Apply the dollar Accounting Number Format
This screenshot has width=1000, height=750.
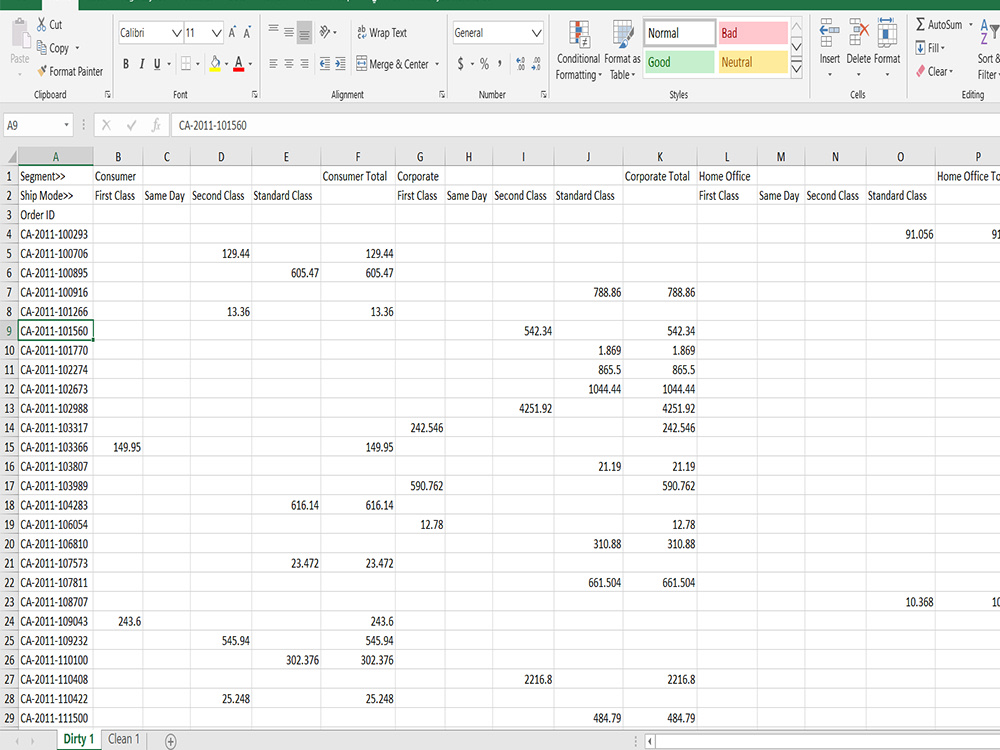pyautogui.click(x=460, y=64)
